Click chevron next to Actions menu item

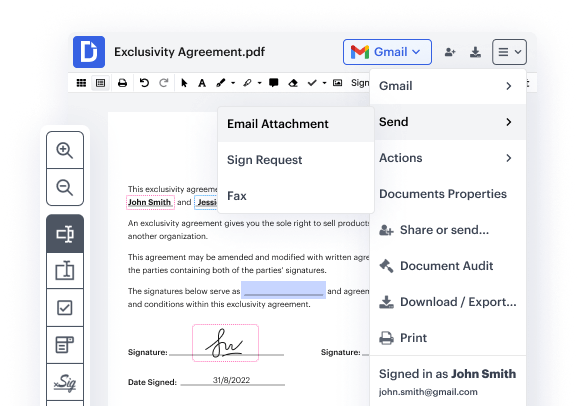coord(509,158)
